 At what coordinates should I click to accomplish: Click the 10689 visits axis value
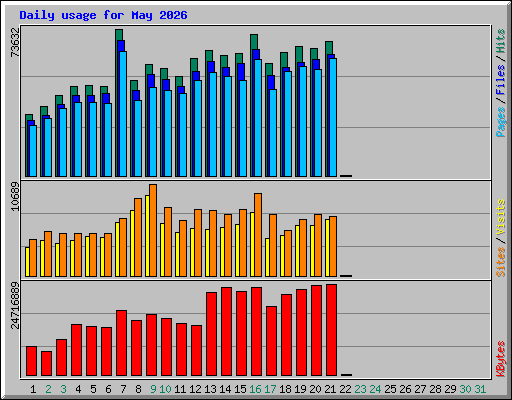point(15,196)
